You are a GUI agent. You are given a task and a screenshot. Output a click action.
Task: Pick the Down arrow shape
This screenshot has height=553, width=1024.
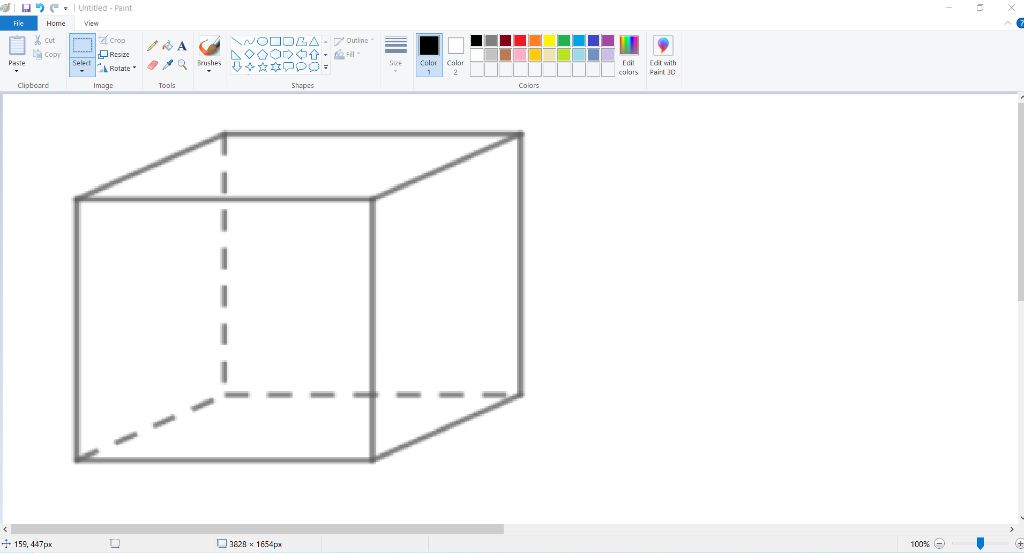[236, 67]
